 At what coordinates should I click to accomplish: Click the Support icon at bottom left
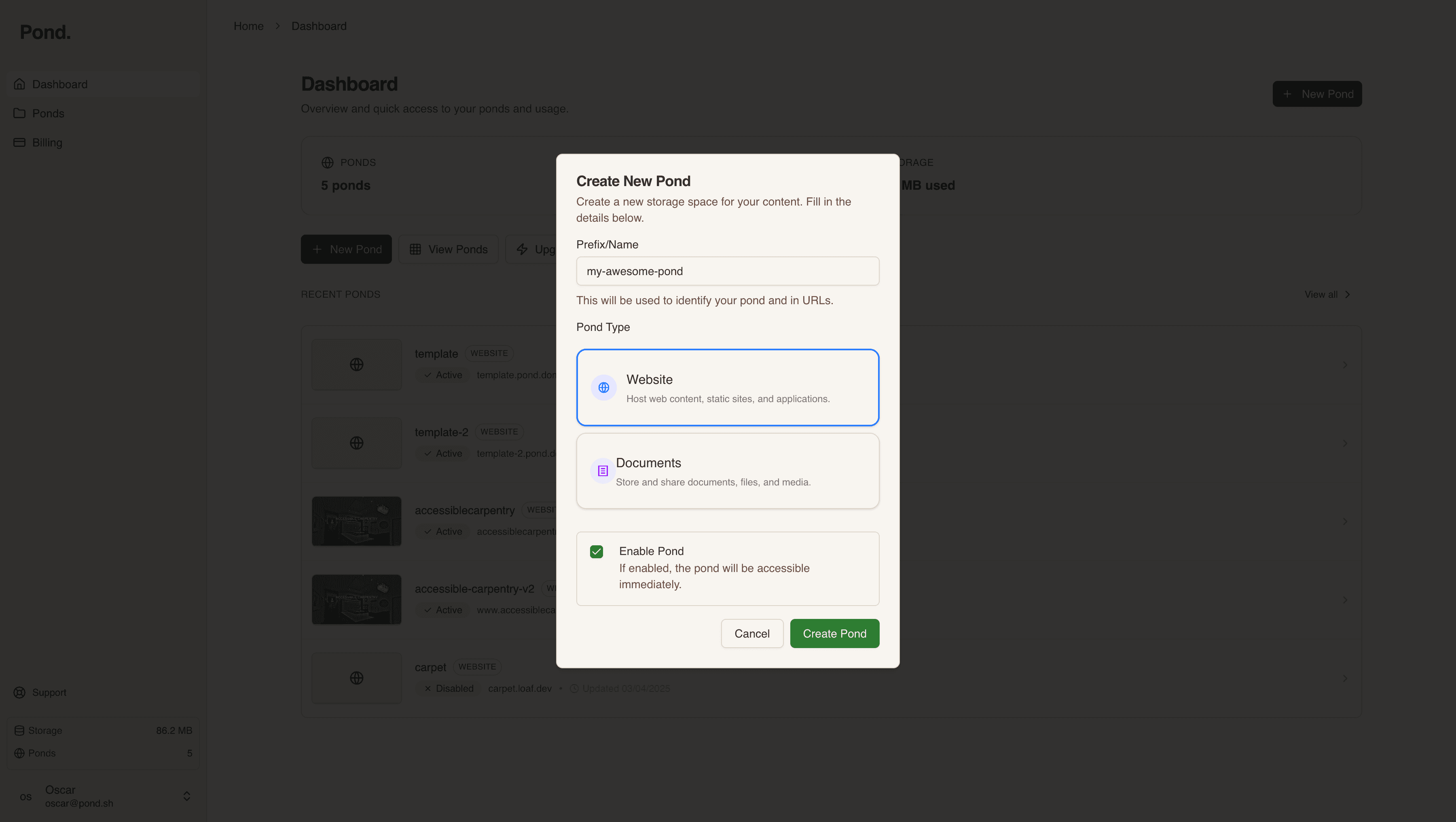click(x=19, y=692)
